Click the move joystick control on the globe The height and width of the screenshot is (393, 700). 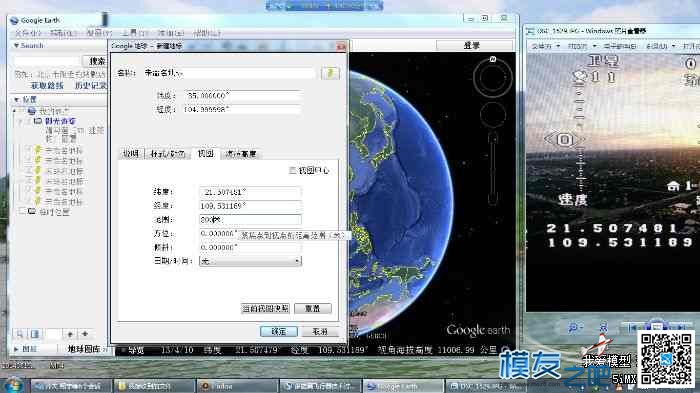(x=492, y=114)
